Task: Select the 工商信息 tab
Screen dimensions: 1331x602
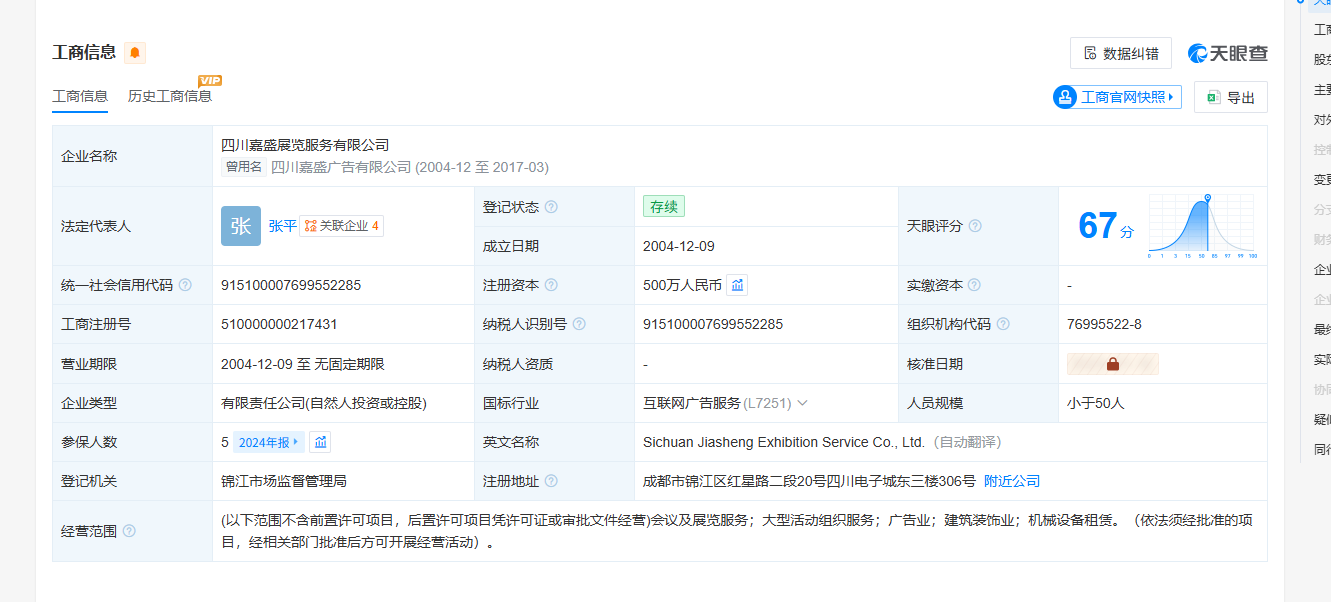Action: (x=80, y=96)
